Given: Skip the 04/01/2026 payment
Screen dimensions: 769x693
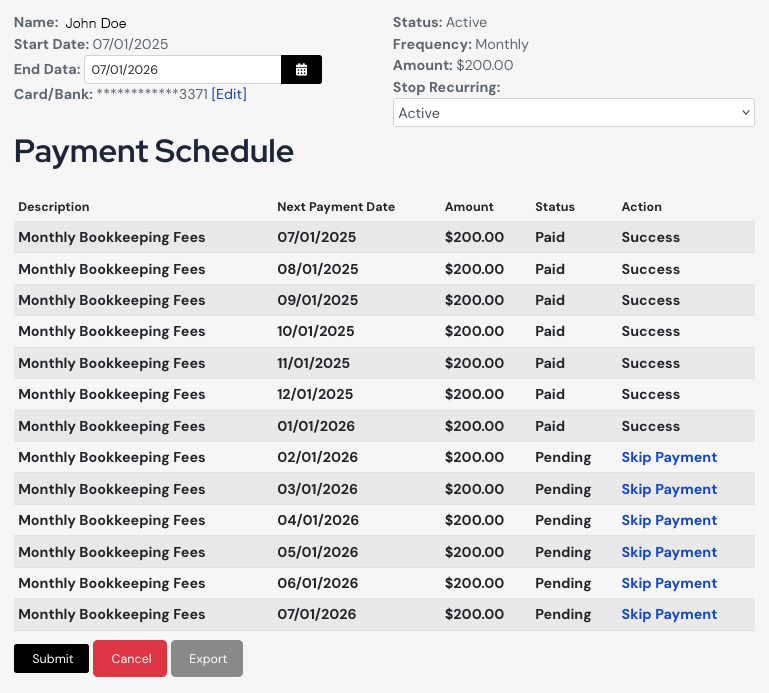Looking at the screenshot, I should click(669, 520).
